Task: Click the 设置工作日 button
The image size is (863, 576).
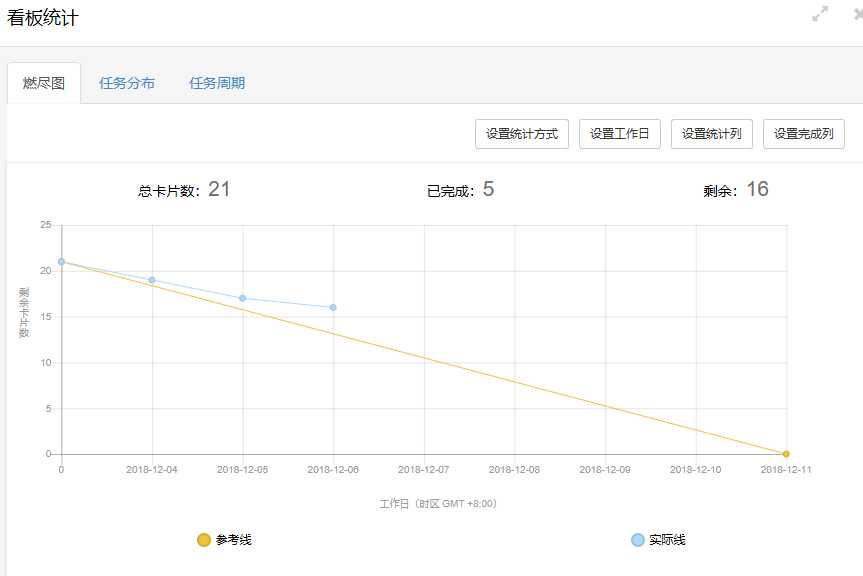Action: point(620,134)
